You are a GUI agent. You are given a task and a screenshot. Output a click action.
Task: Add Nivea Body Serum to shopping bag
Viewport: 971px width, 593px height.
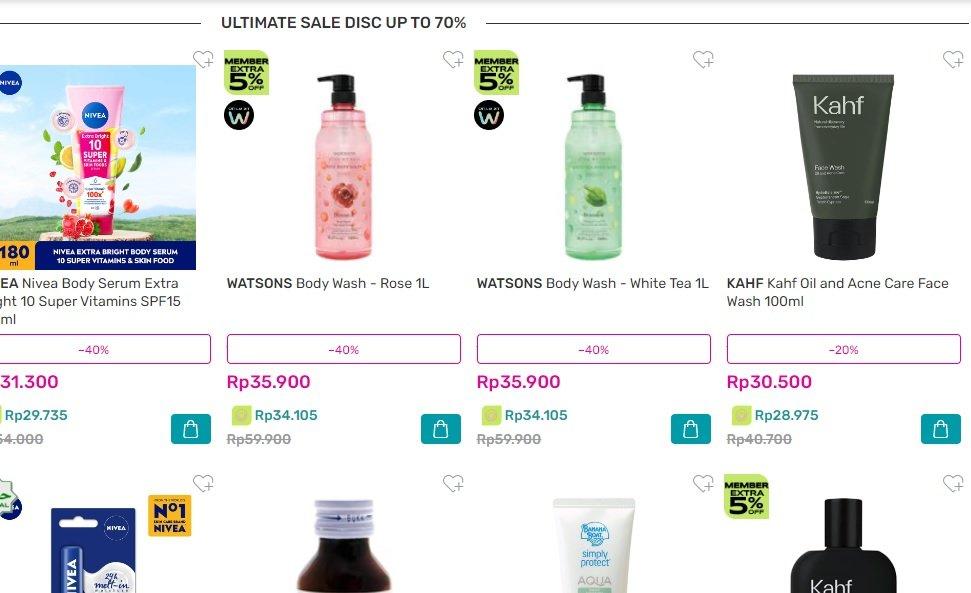(191, 429)
